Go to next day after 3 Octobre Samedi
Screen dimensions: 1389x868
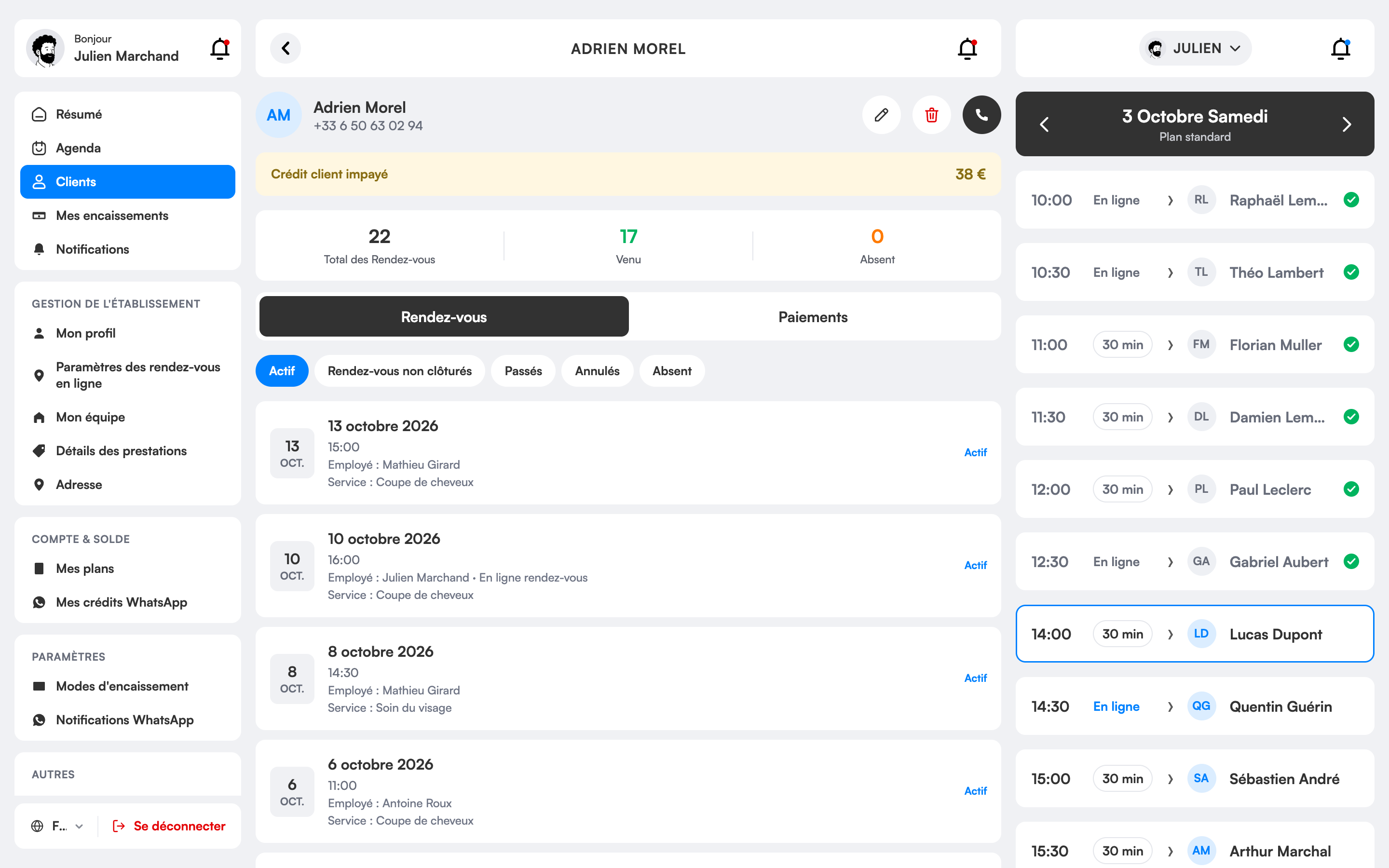pos(1347,124)
